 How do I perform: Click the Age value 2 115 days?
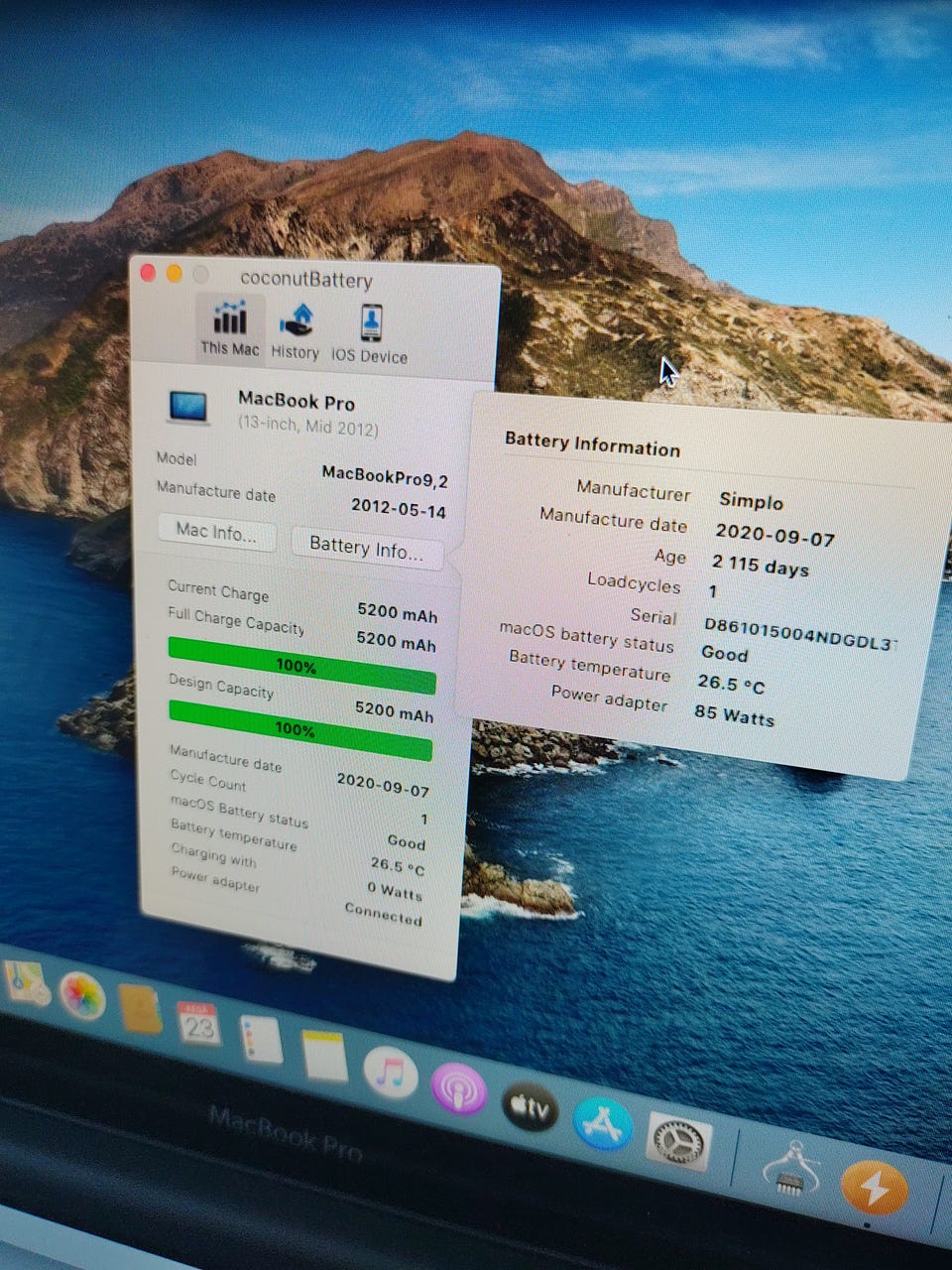click(x=760, y=566)
